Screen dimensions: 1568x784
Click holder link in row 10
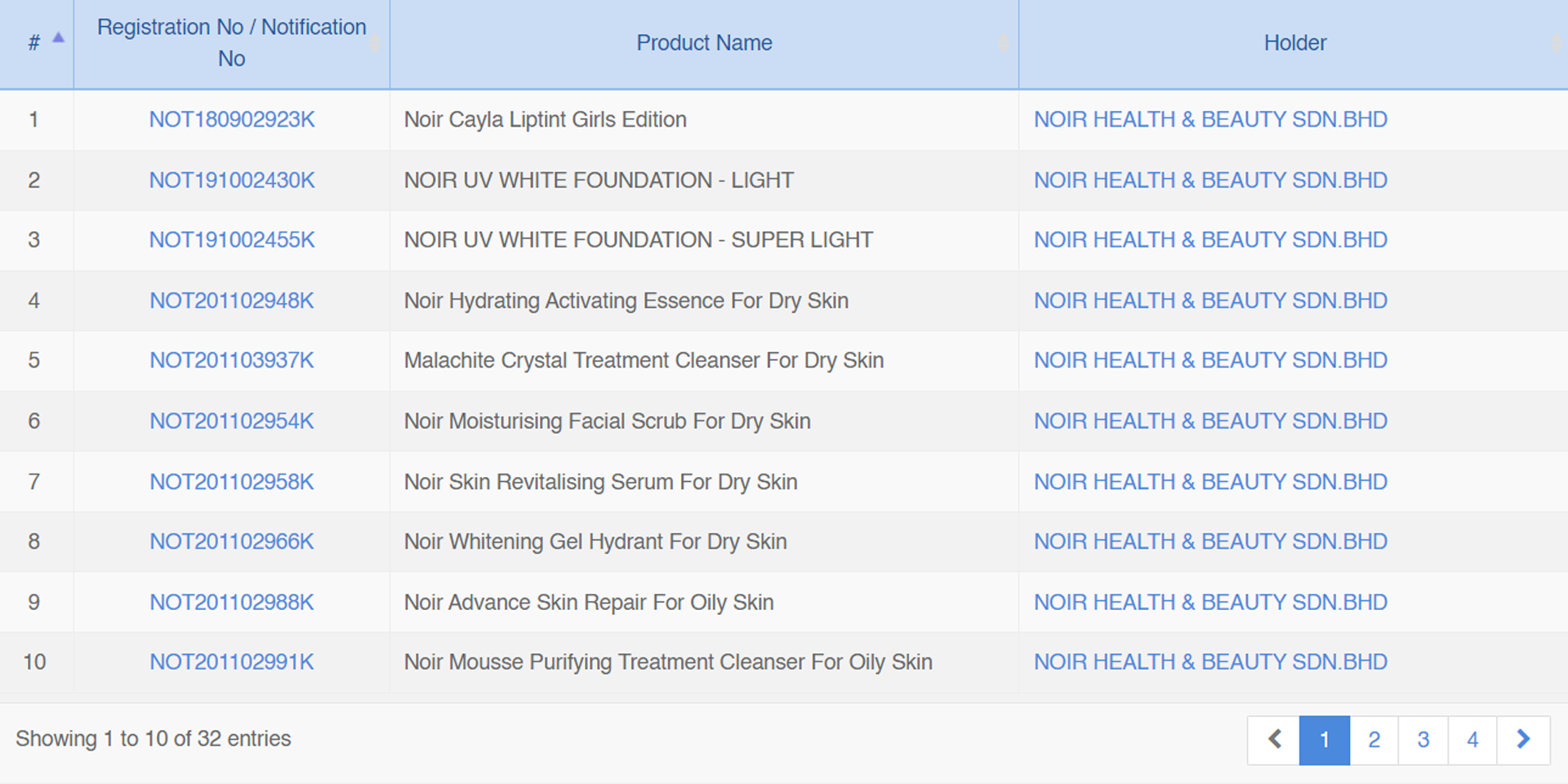tap(1210, 662)
